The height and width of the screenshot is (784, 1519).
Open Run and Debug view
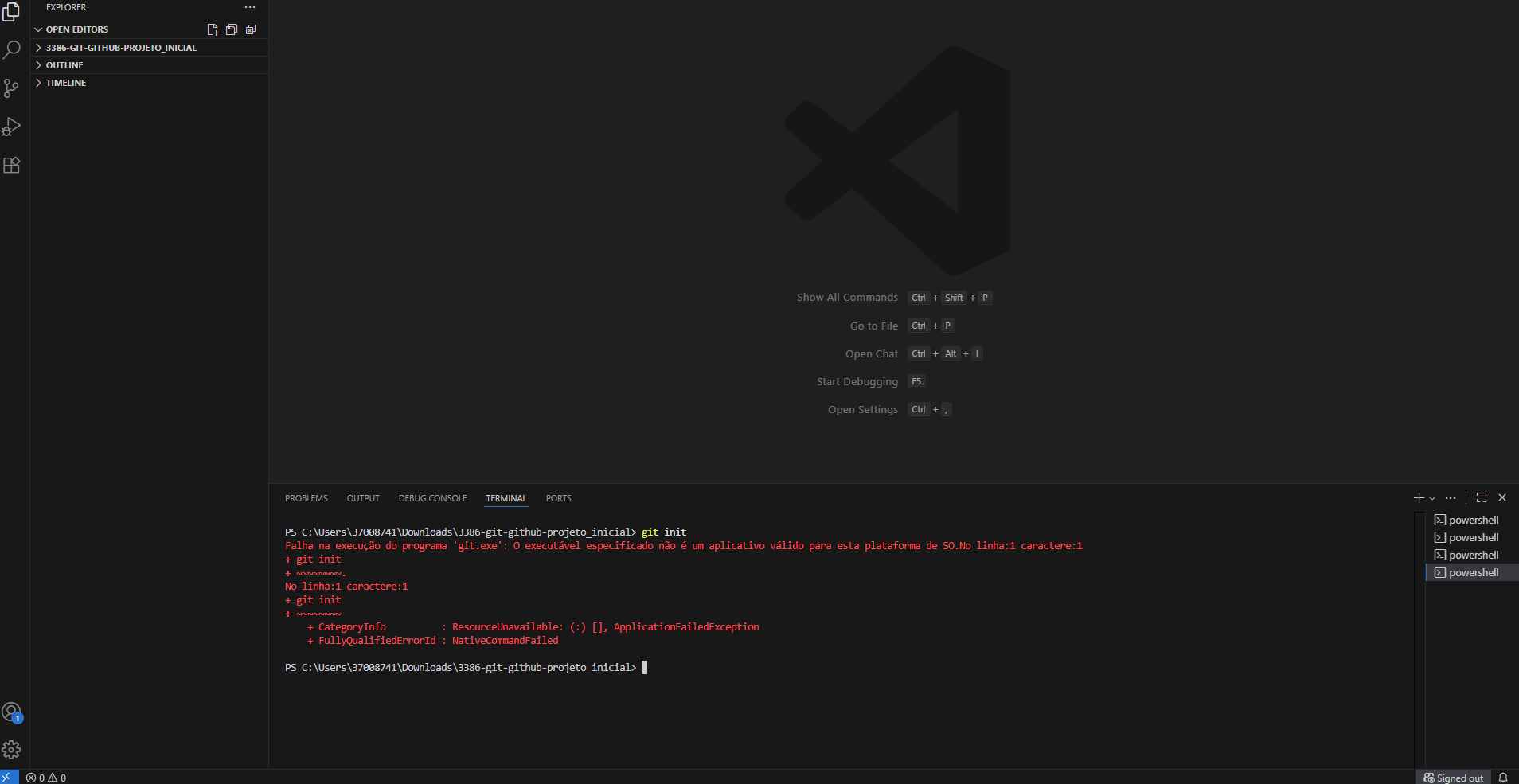12,127
